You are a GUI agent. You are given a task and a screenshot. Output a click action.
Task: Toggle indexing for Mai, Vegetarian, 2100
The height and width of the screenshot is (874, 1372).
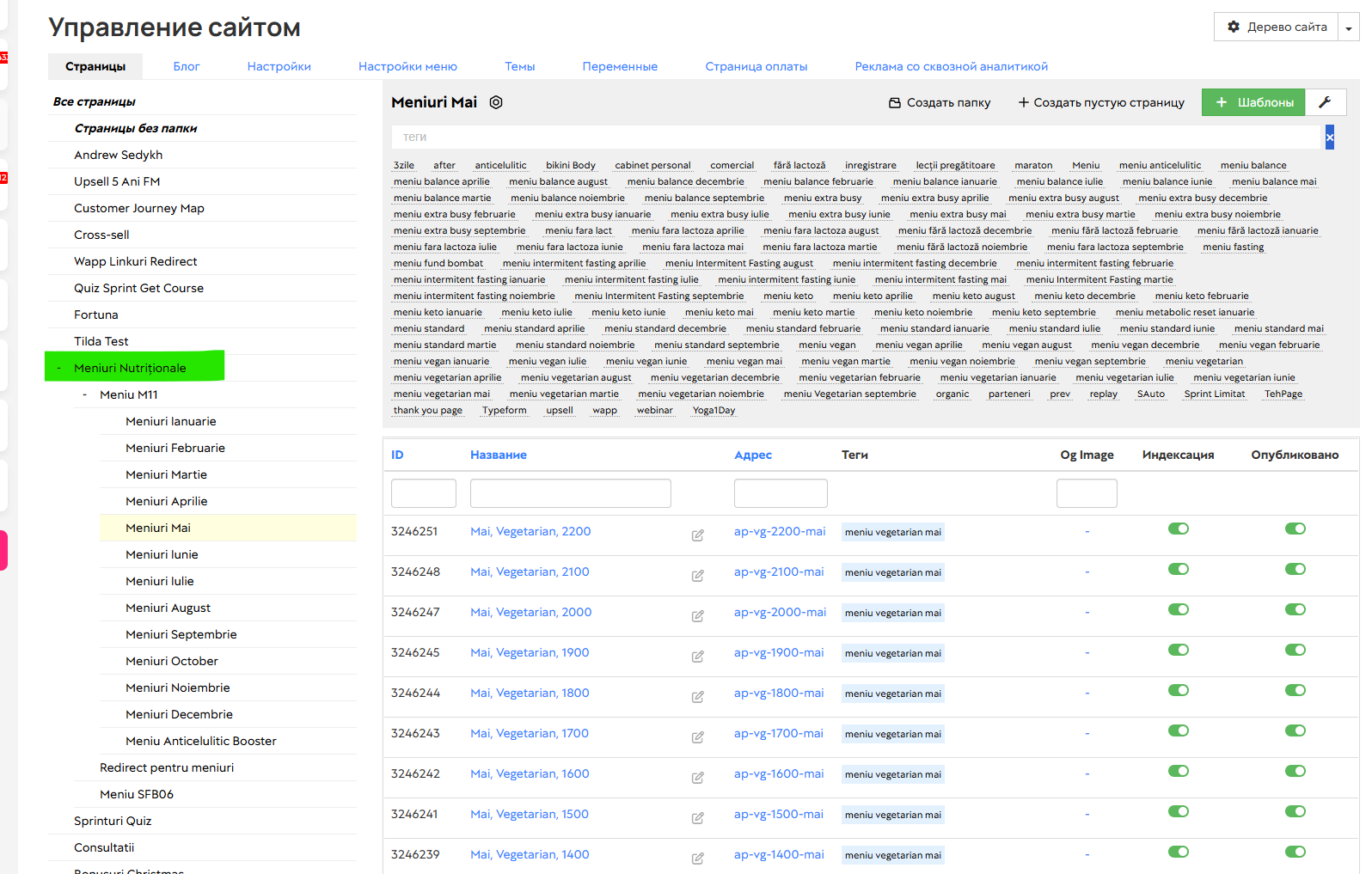(x=1179, y=569)
